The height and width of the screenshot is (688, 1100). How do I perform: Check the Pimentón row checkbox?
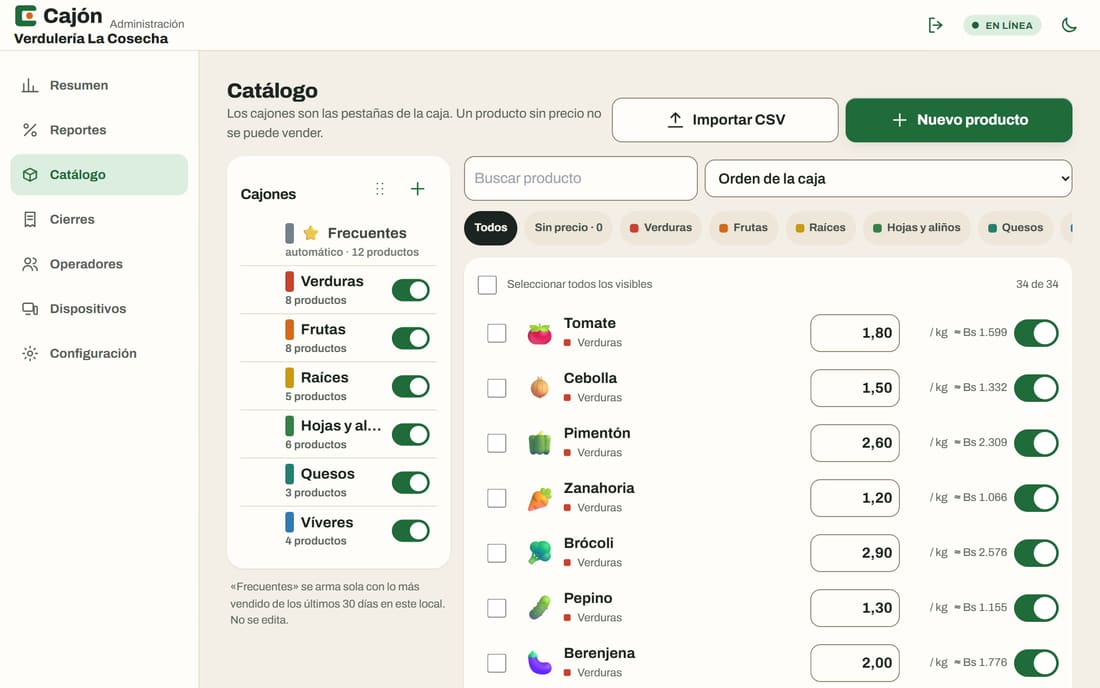click(497, 443)
